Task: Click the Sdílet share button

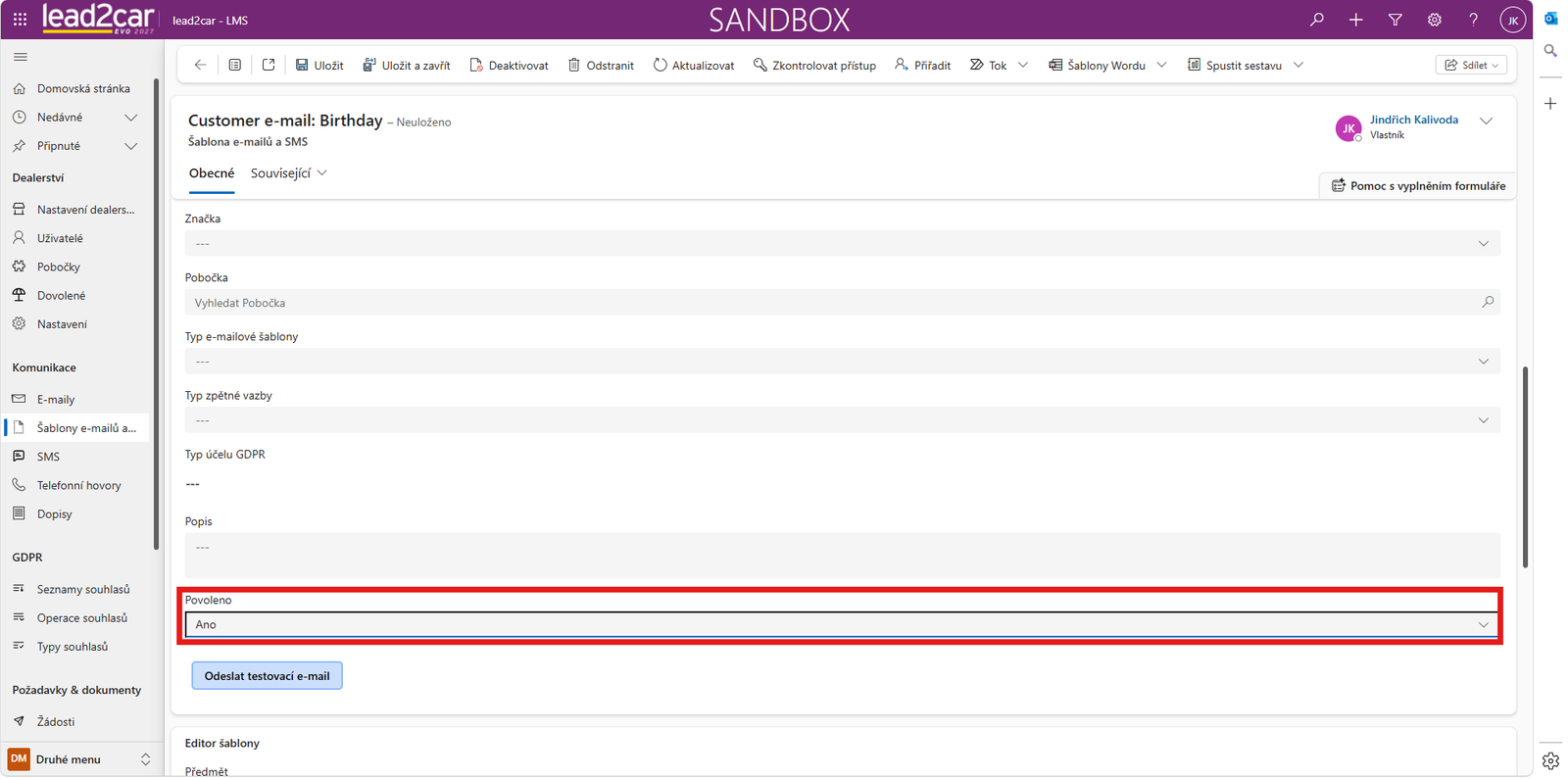Action: (x=1471, y=65)
